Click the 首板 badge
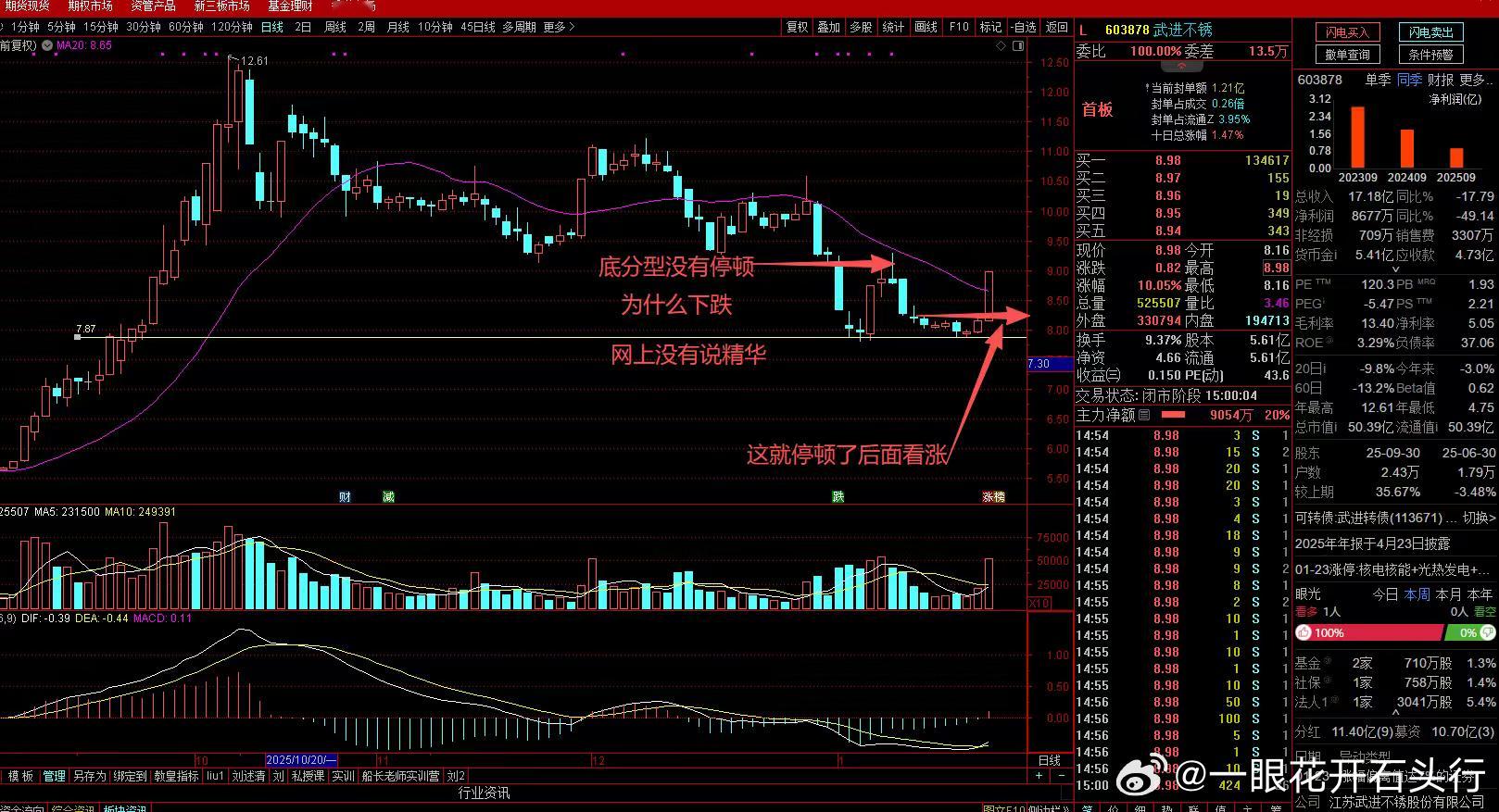The width and height of the screenshot is (1499, 812). coord(1097,110)
